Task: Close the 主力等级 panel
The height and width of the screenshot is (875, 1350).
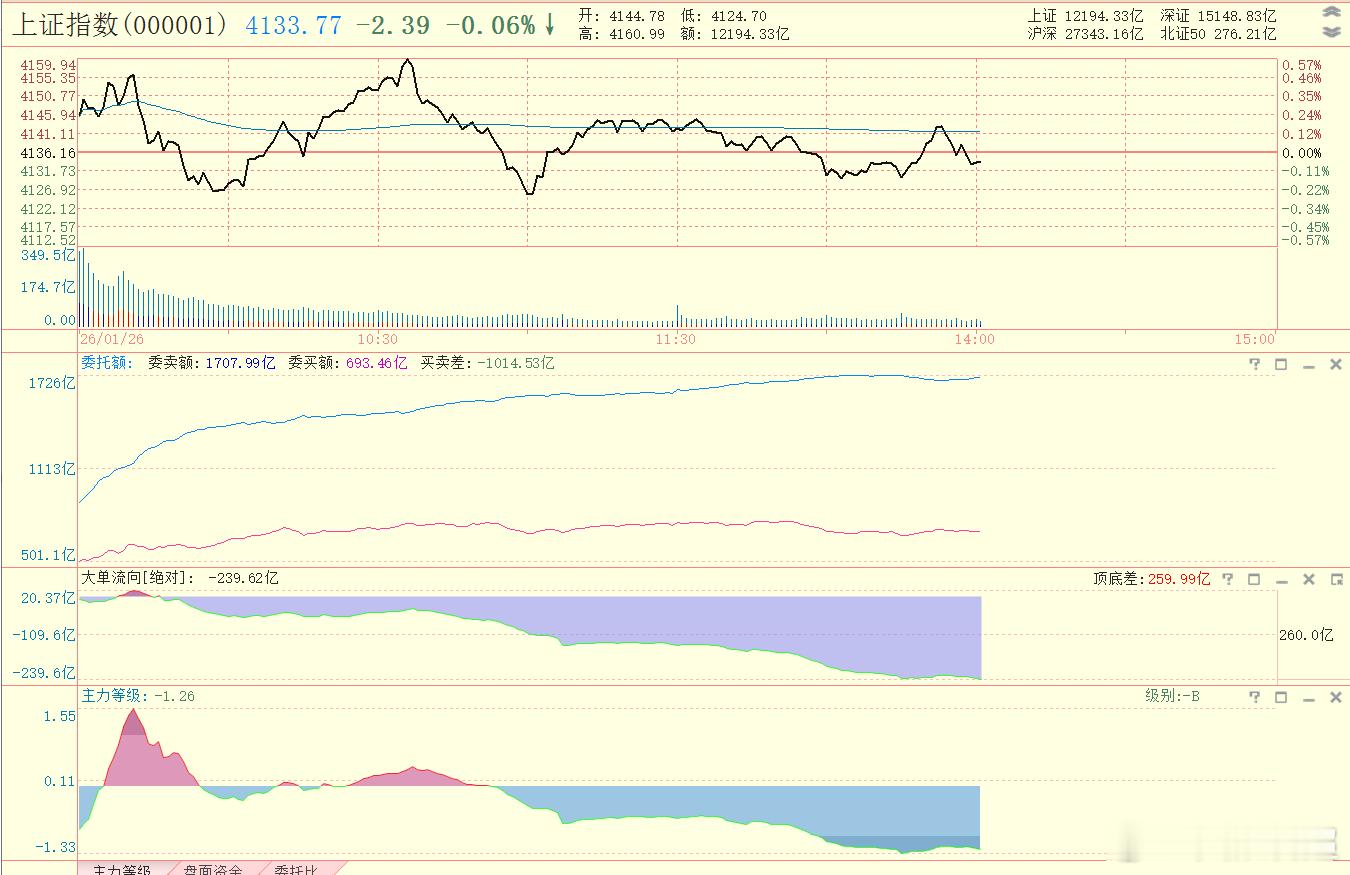Action: click(x=1335, y=696)
